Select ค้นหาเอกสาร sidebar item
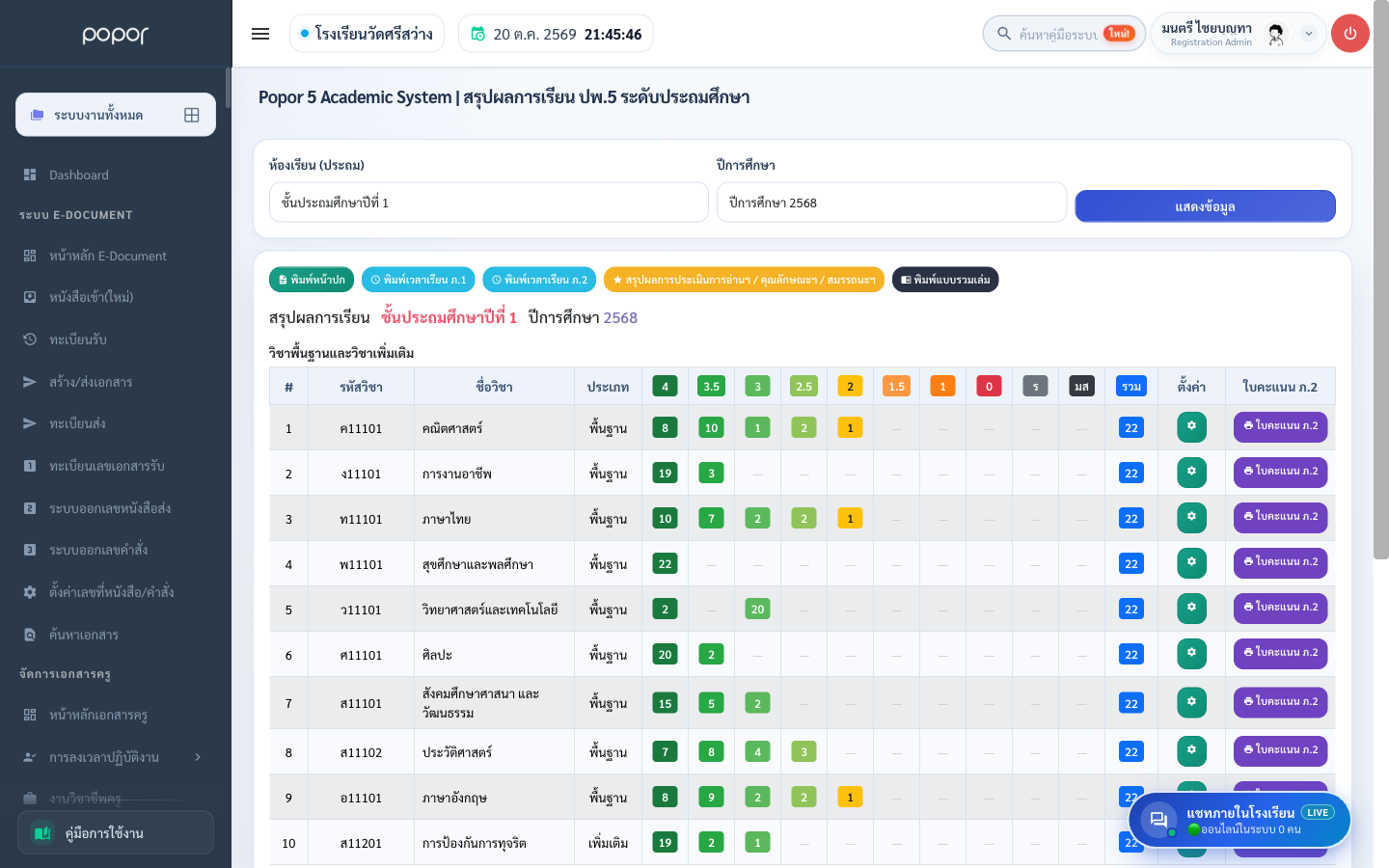Screen dimensions: 1389x868 click(x=84, y=635)
